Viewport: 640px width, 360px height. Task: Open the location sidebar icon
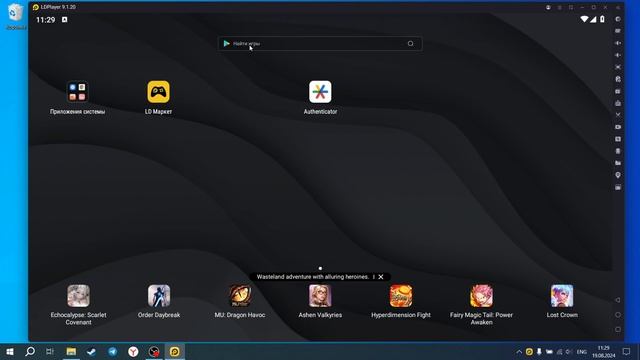pyautogui.click(x=618, y=175)
